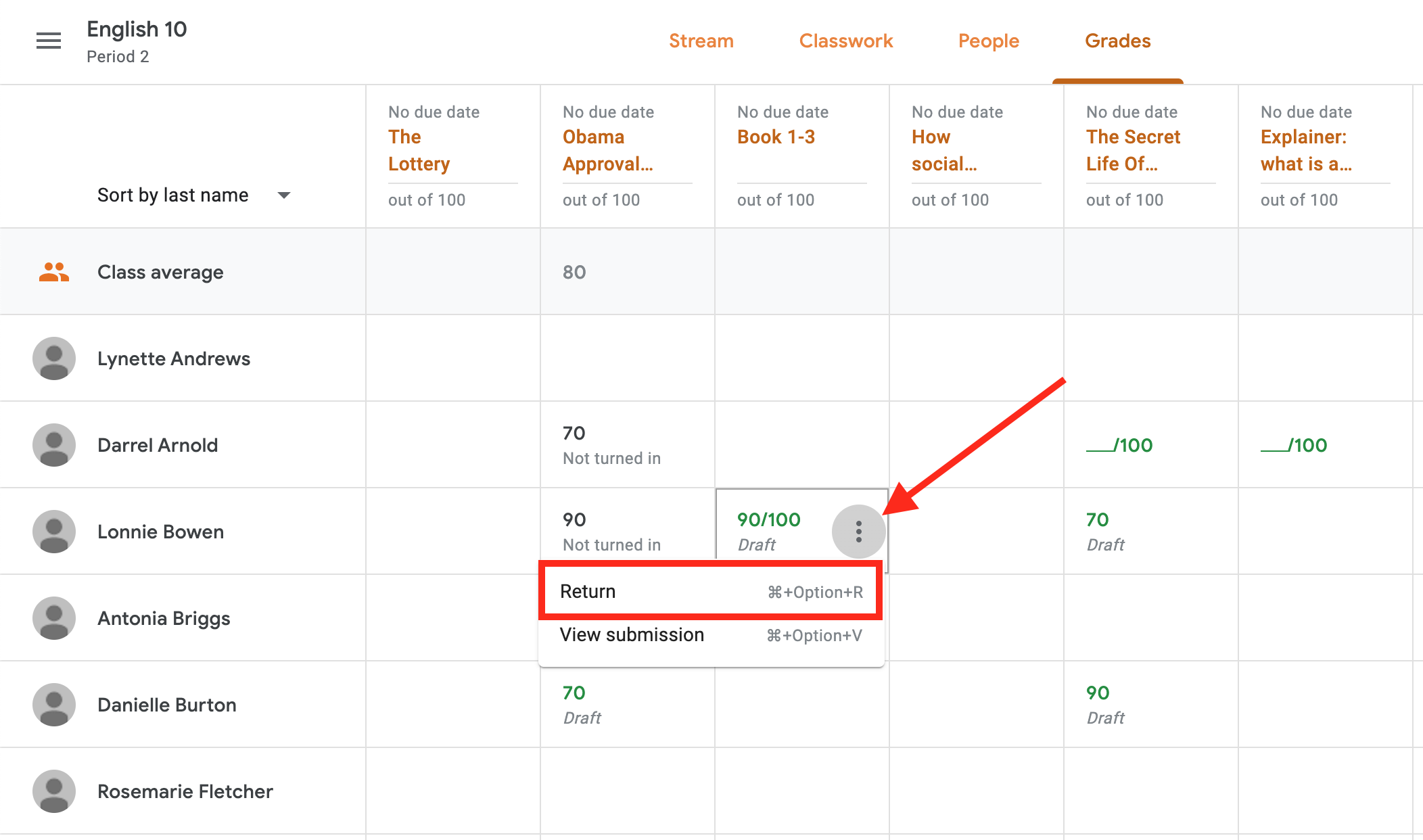Enter Darrel Arnold's Secret Life grade field
The width and height of the screenshot is (1423, 840).
click(x=1119, y=445)
